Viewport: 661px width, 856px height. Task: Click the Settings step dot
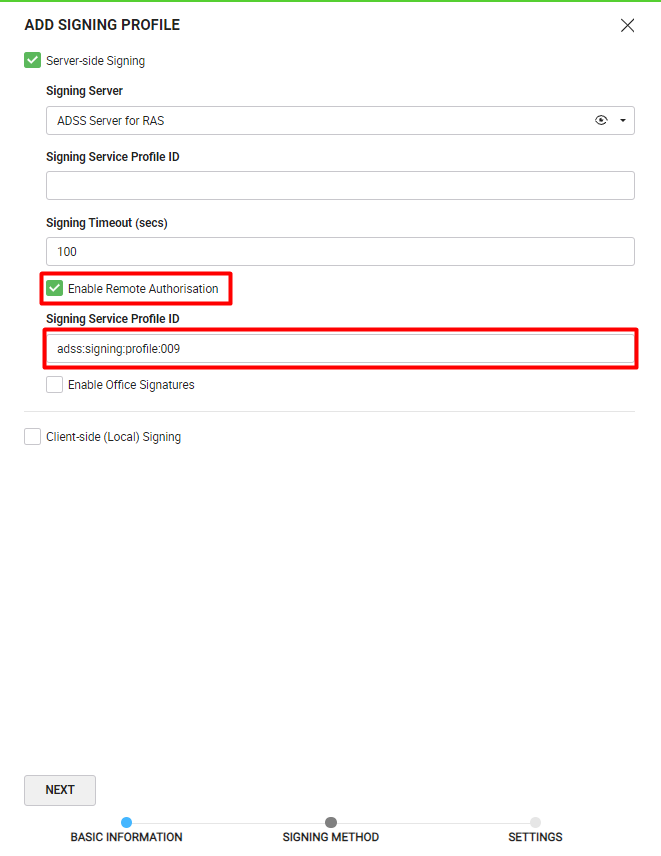click(x=535, y=823)
